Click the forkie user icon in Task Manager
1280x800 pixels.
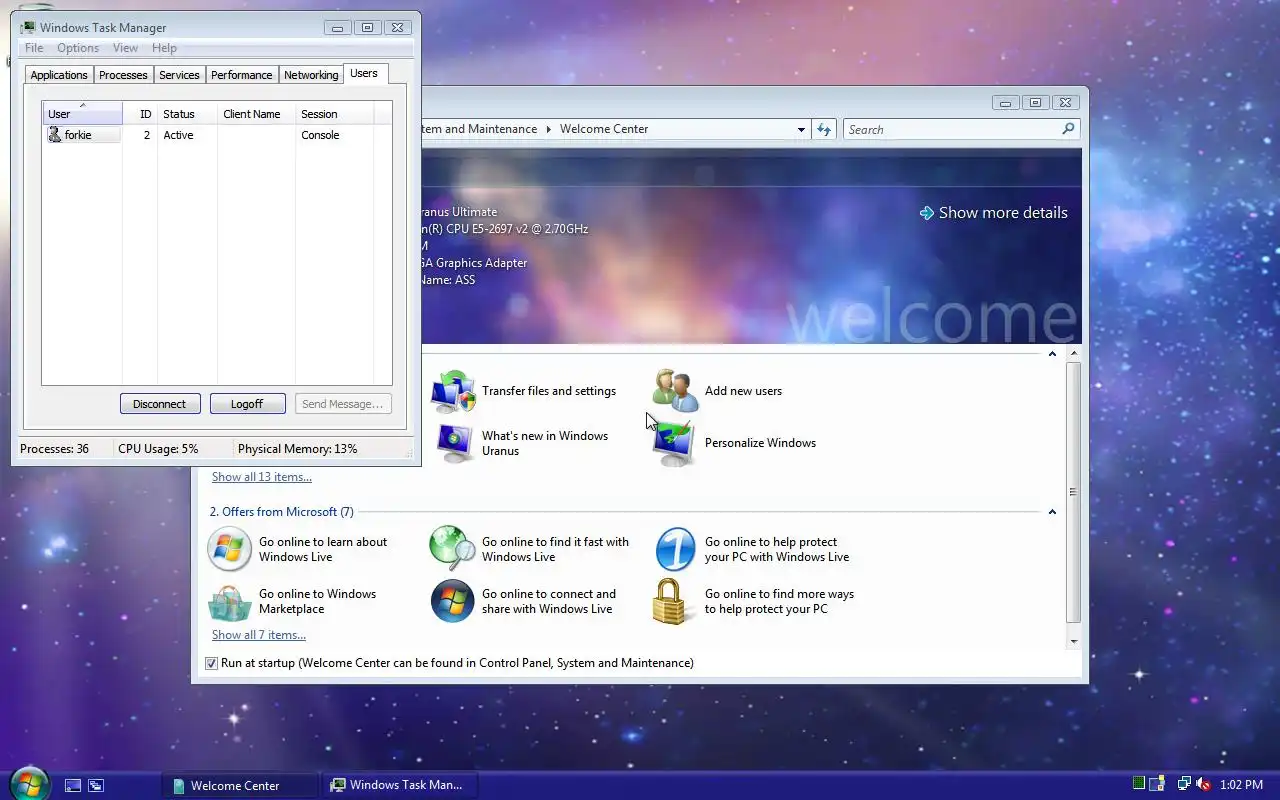click(55, 135)
